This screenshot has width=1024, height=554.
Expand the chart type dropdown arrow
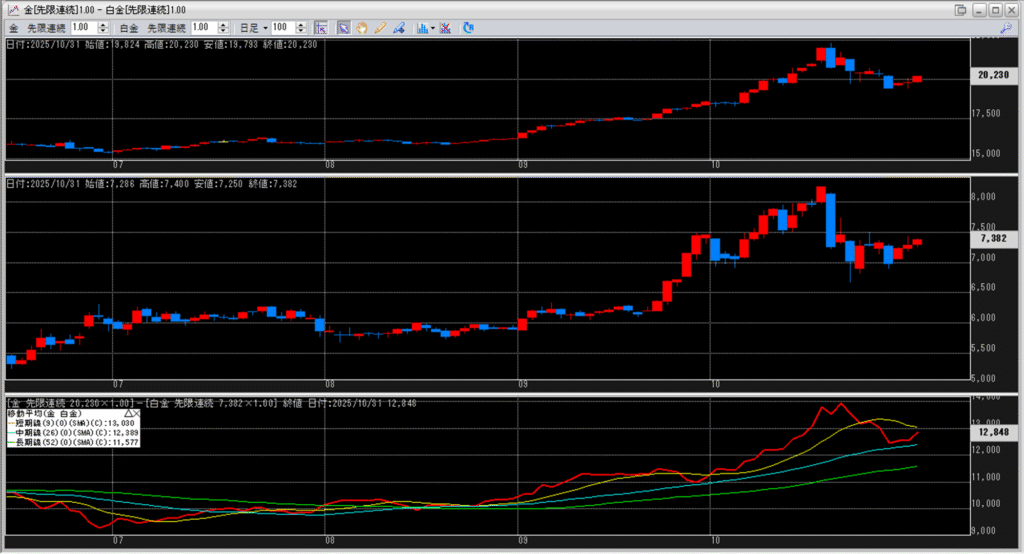432,27
